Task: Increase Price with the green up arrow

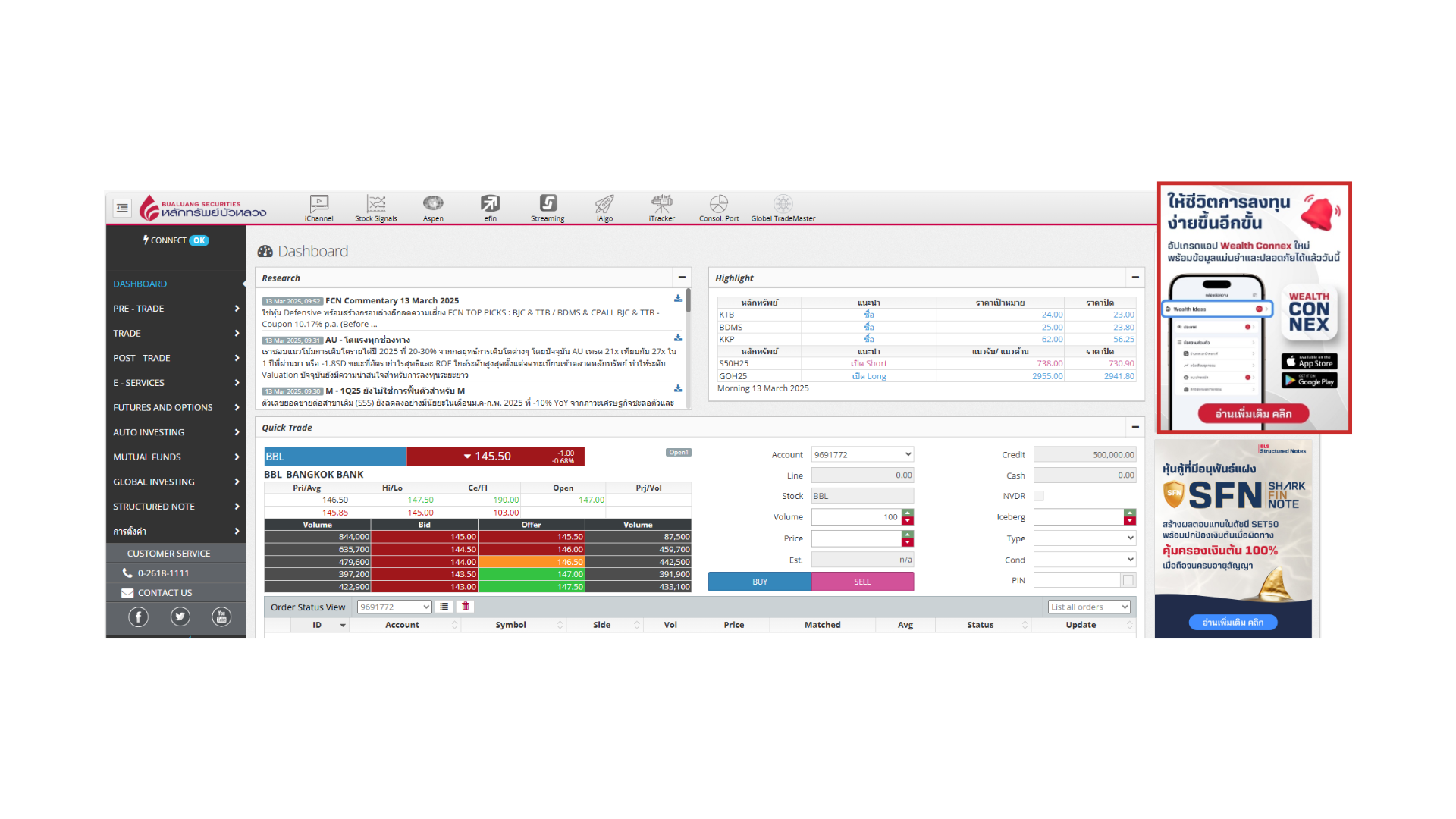Action: click(908, 535)
